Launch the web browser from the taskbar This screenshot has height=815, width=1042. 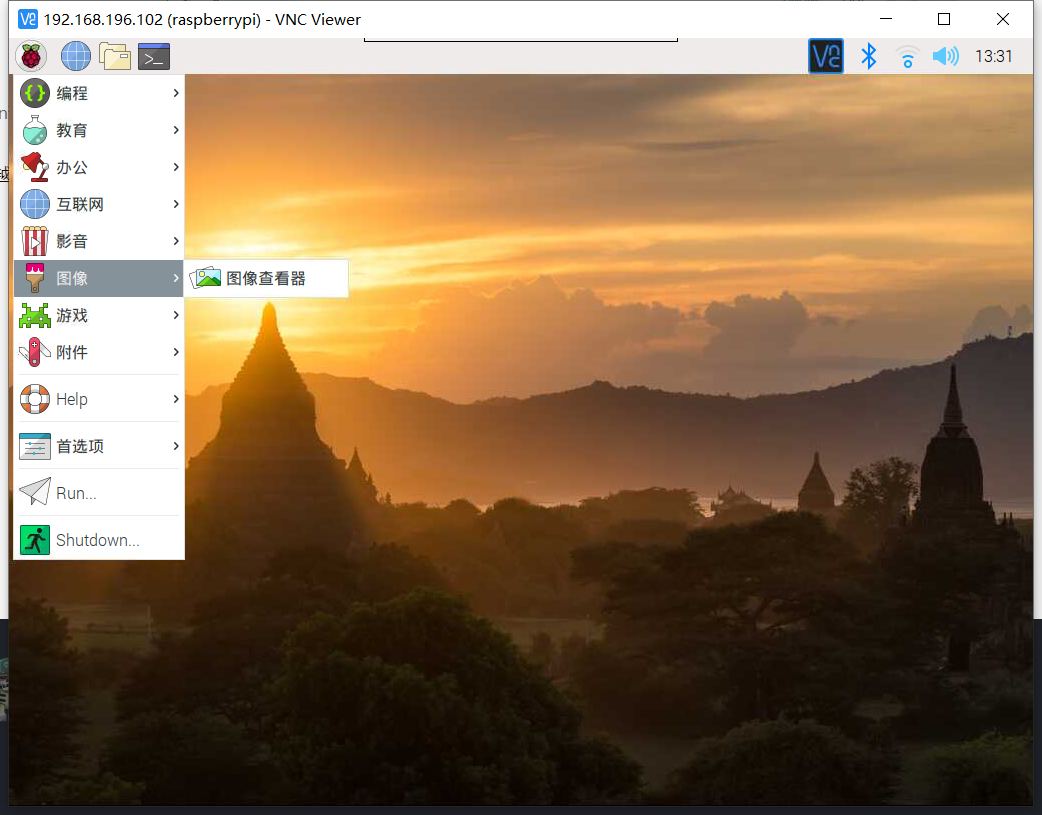point(75,56)
